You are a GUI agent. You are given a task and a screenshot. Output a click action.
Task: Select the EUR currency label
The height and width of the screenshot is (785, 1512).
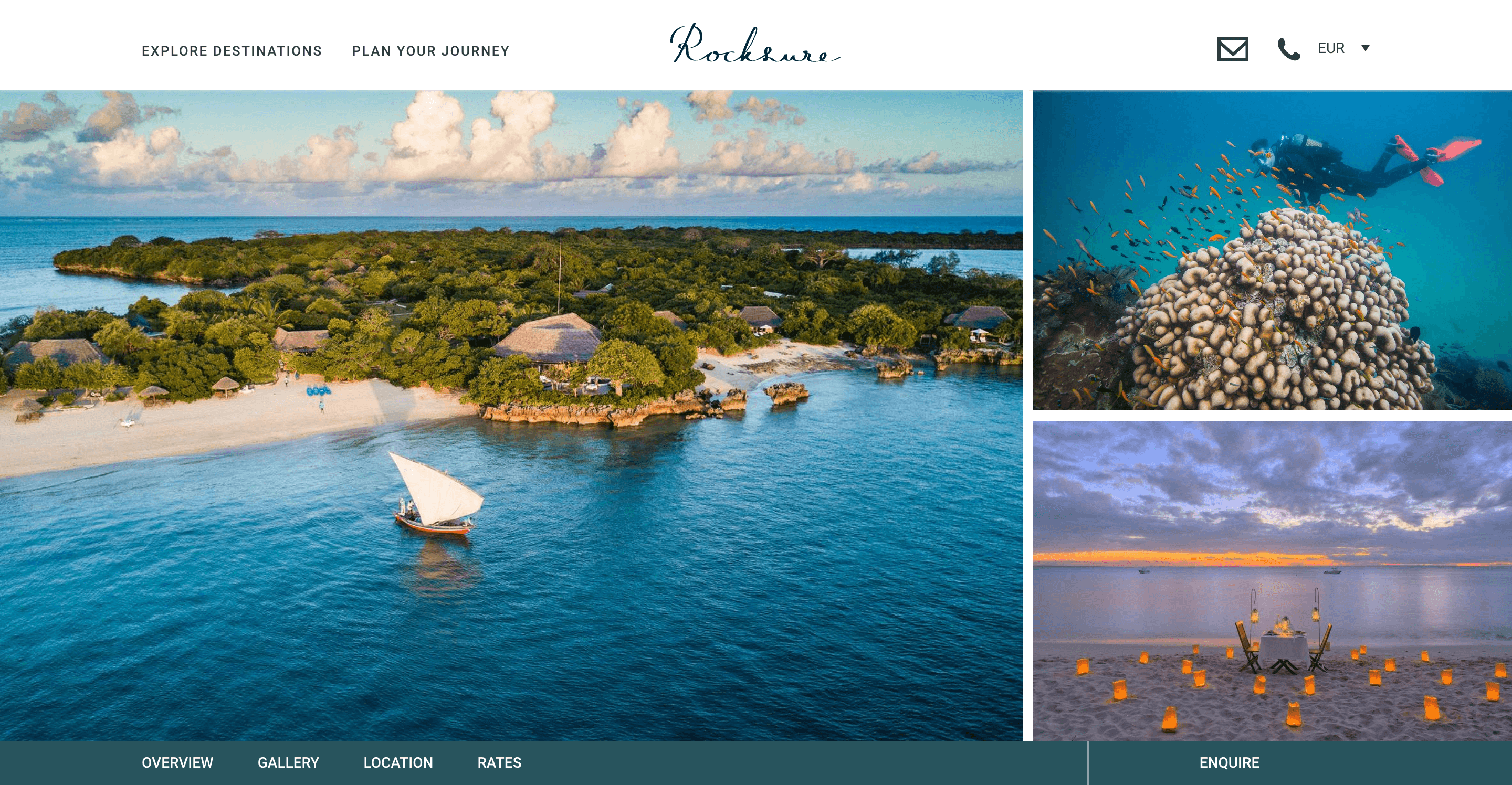coord(1331,48)
